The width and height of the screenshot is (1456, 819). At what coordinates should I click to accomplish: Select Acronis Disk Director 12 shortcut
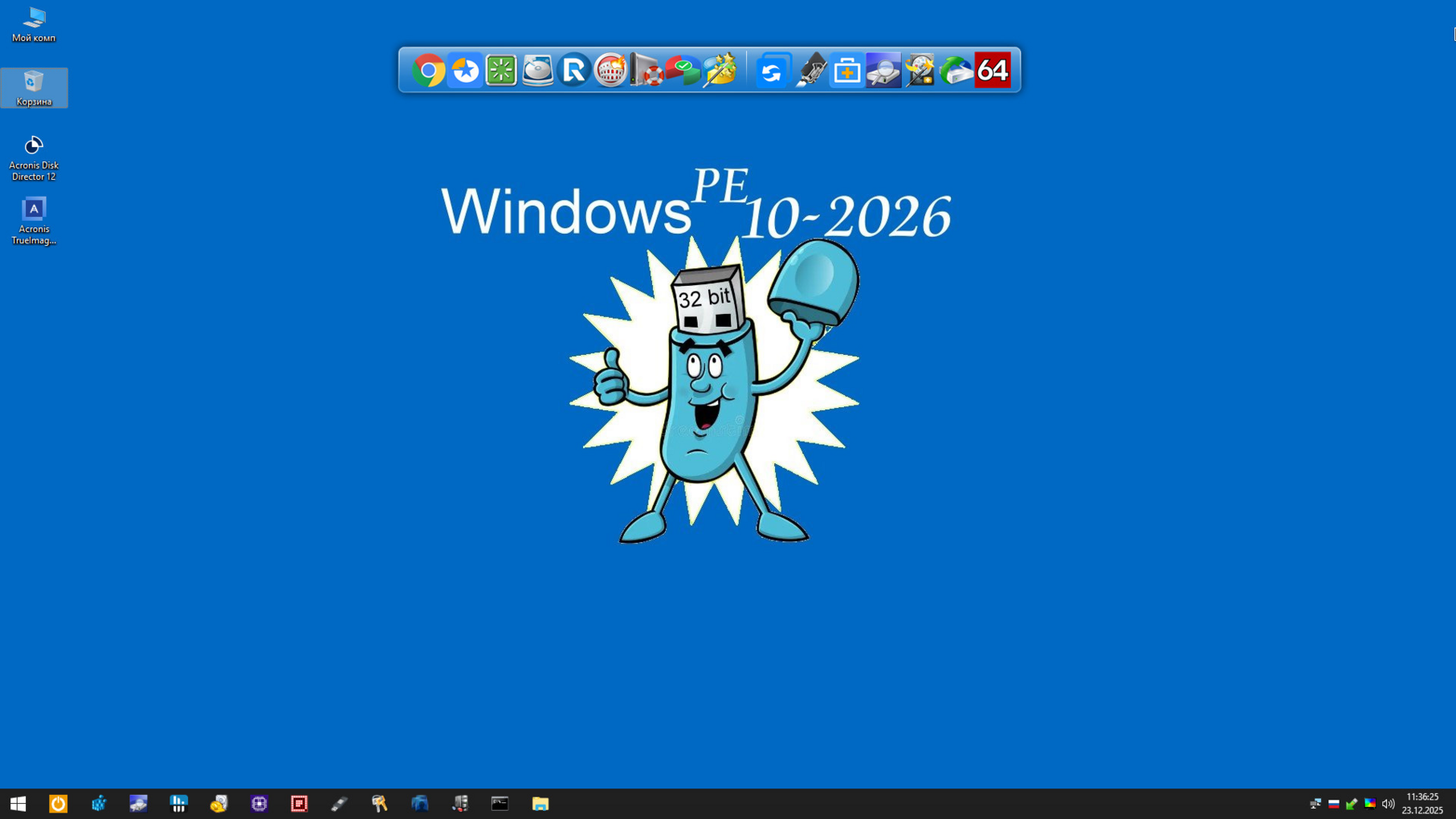34,158
